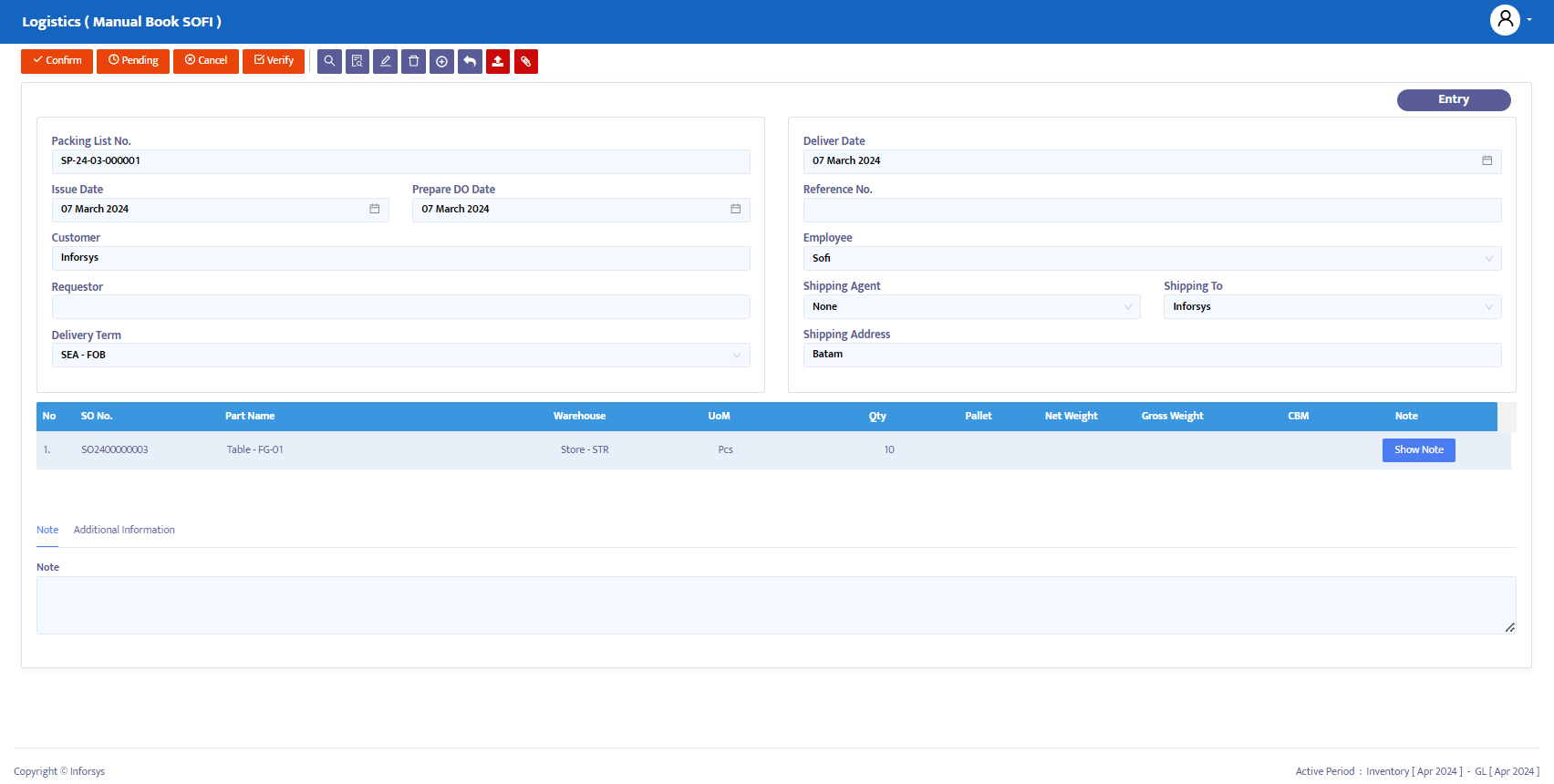Click the Qty value 10
Viewport: 1554px width, 784px height.
pos(889,449)
